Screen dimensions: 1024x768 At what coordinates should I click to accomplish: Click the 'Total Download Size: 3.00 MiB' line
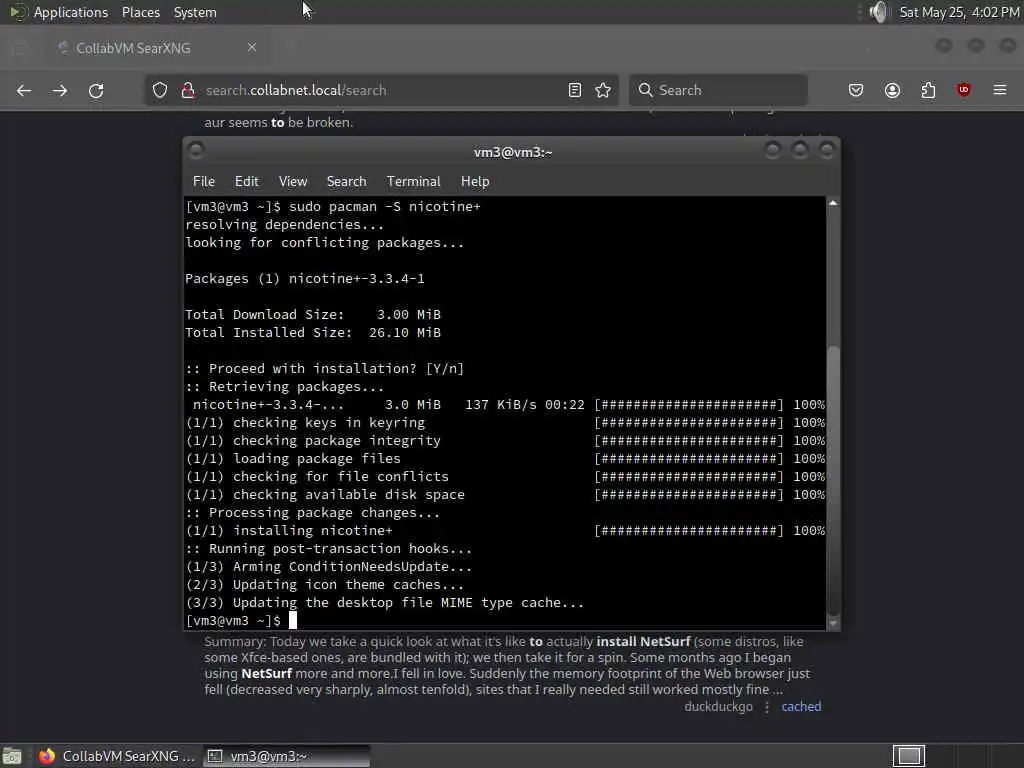coord(313,315)
